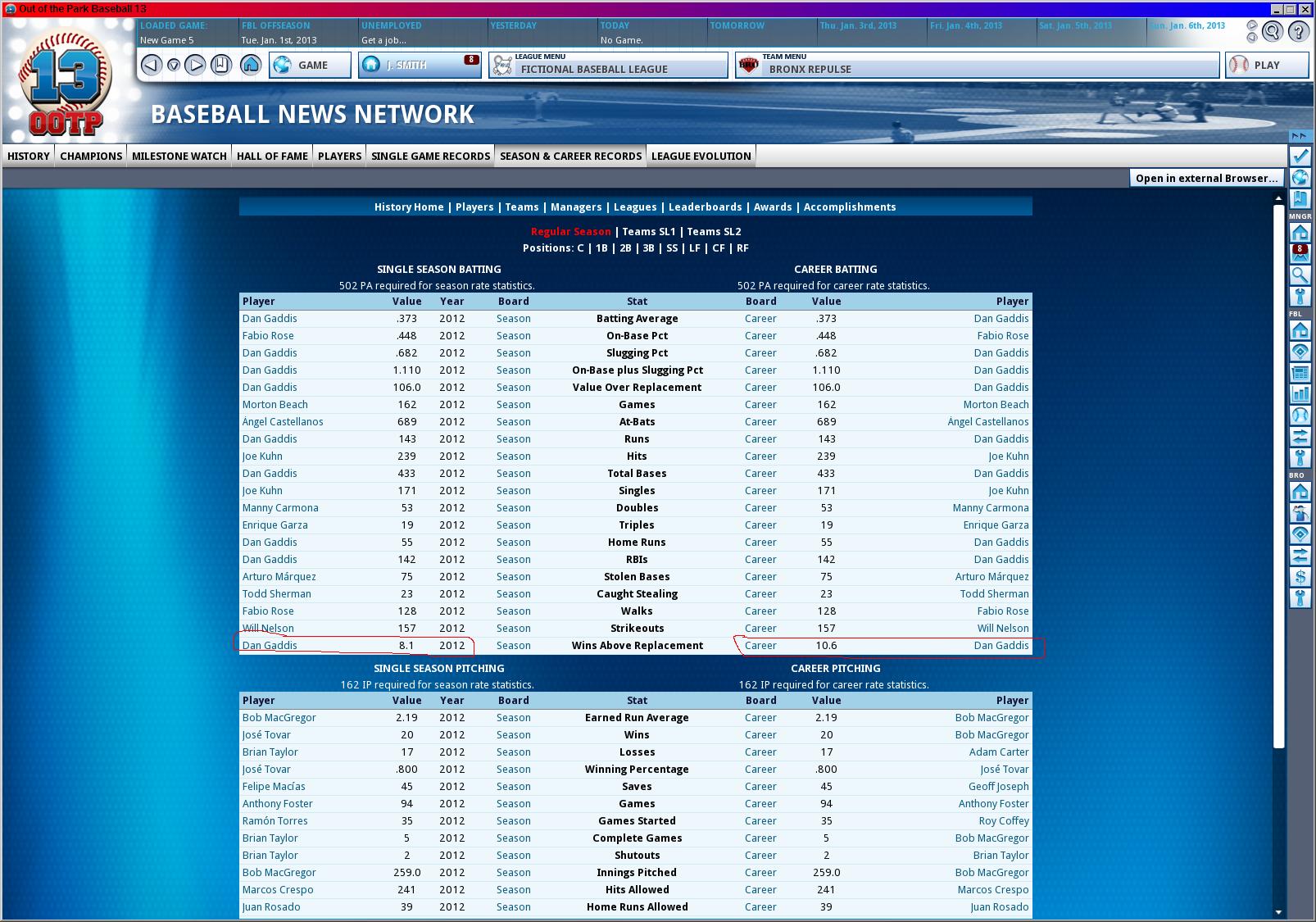Switch to the Hall of Fame tab
Screen dimensions: 1316x922
(x=272, y=156)
